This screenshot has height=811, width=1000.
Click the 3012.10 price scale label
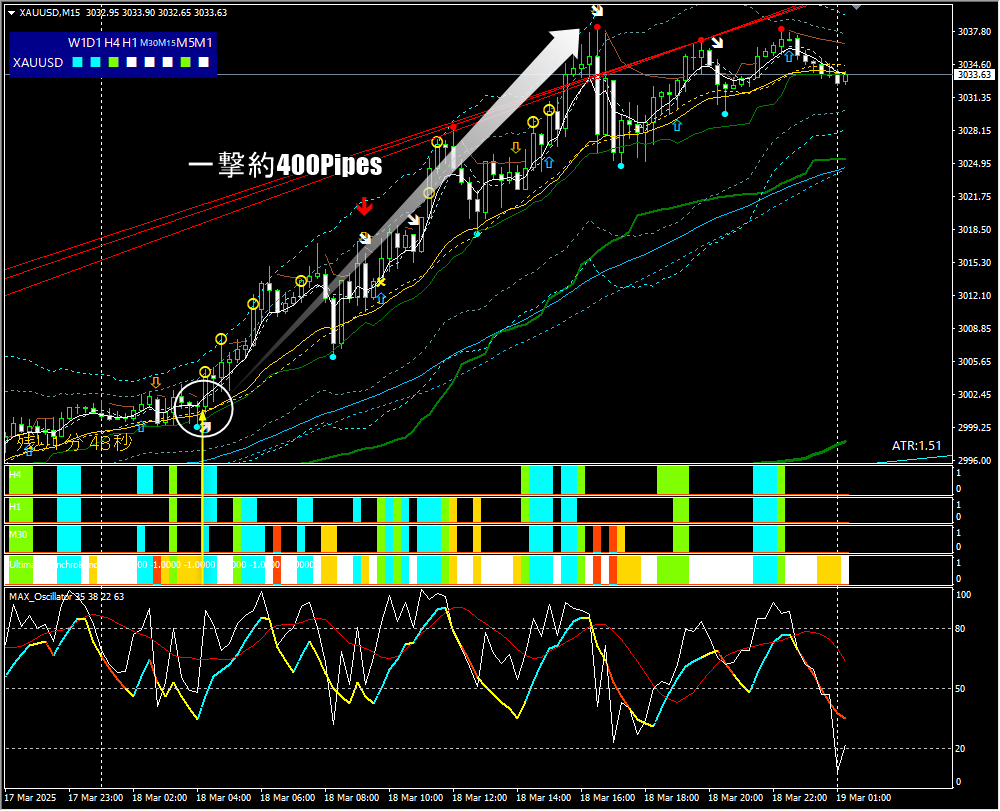point(974,295)
